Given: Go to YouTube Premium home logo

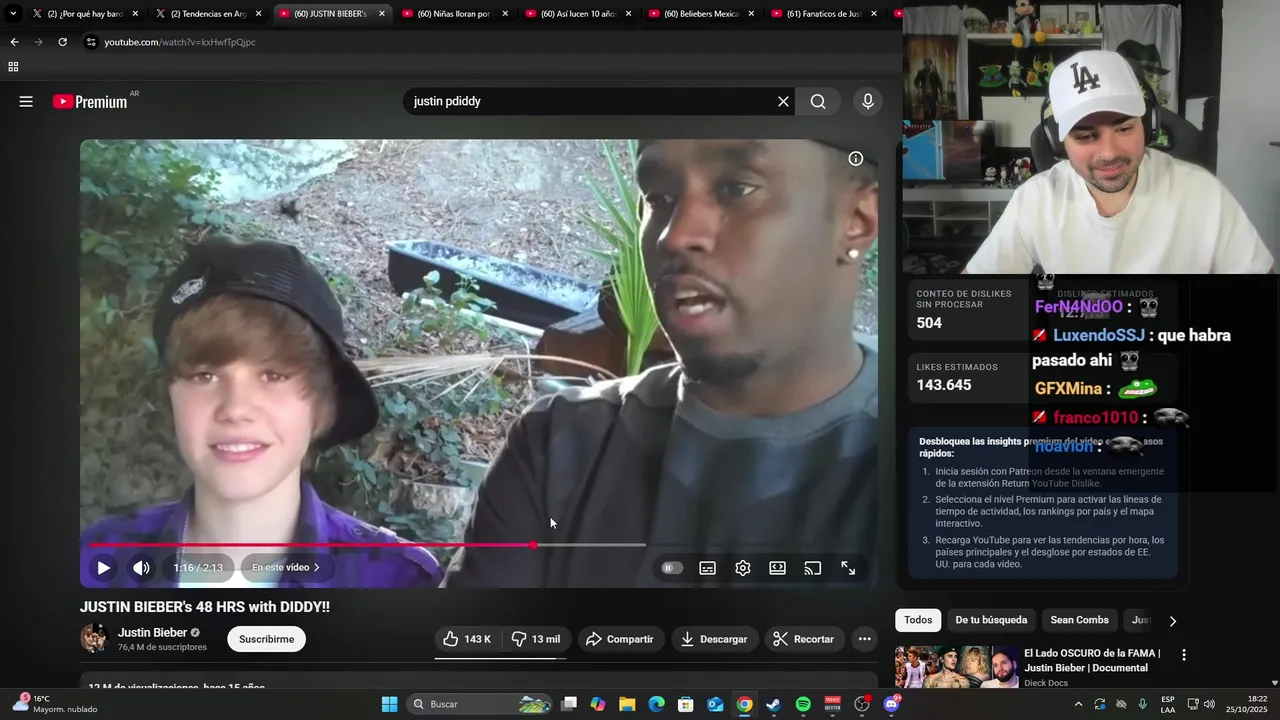Looking at the screenshot, I should tap(91, 101).
